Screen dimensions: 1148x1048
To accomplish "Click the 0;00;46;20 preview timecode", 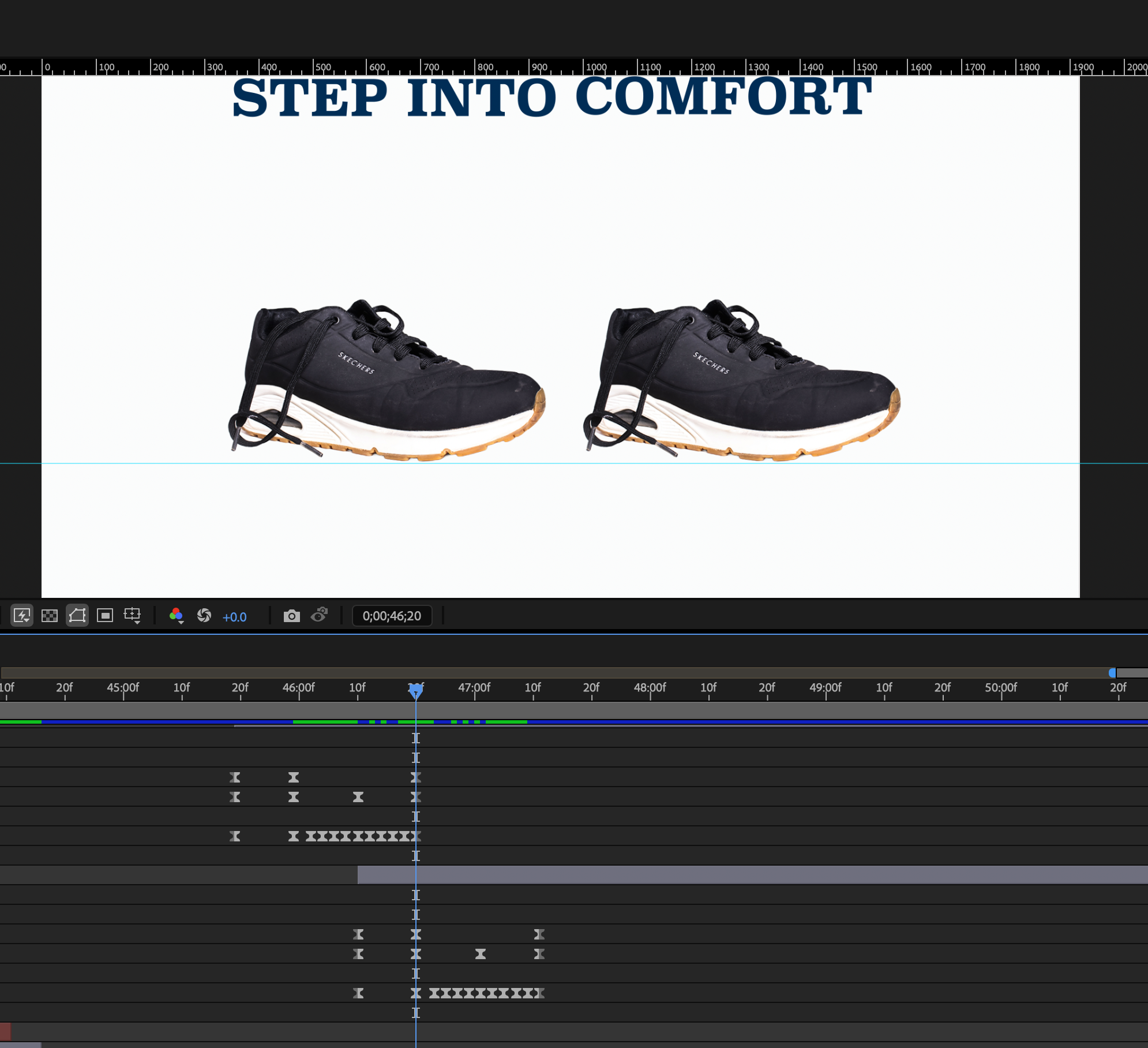I will 392,616.
